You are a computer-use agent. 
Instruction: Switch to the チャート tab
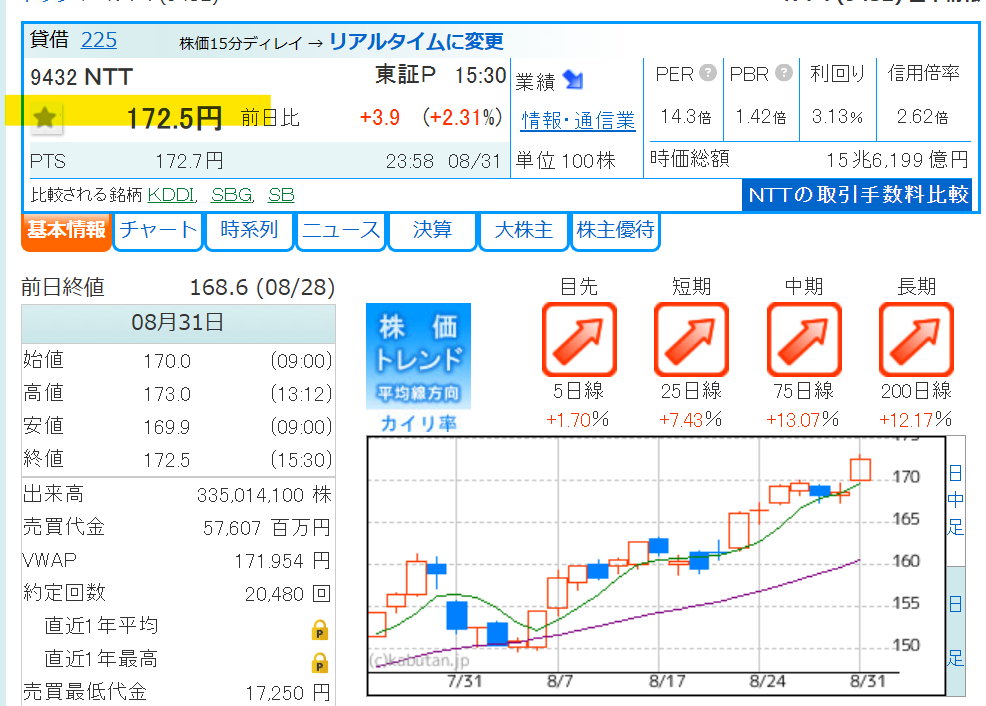pos(158,231)
